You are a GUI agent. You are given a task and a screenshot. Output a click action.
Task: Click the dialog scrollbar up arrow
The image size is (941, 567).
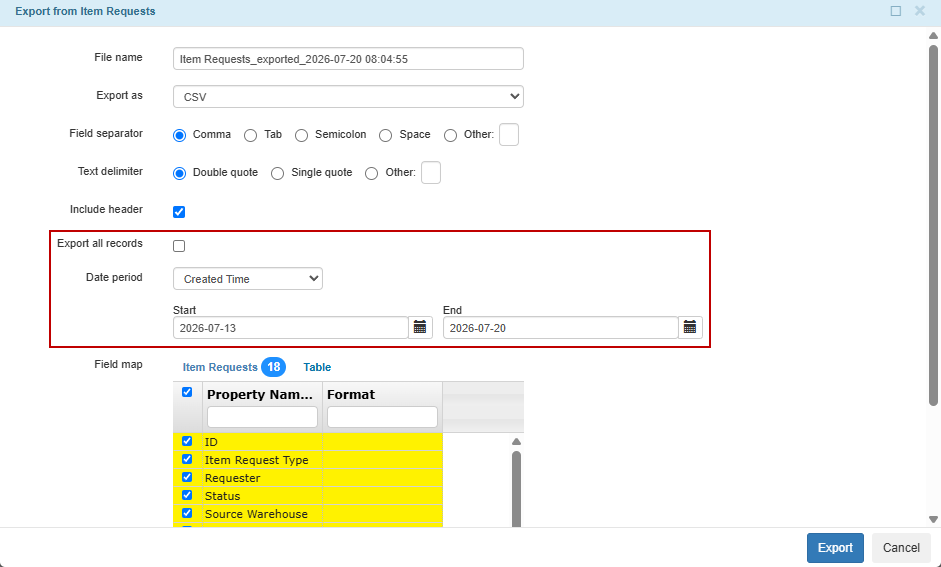pos(933,35)
